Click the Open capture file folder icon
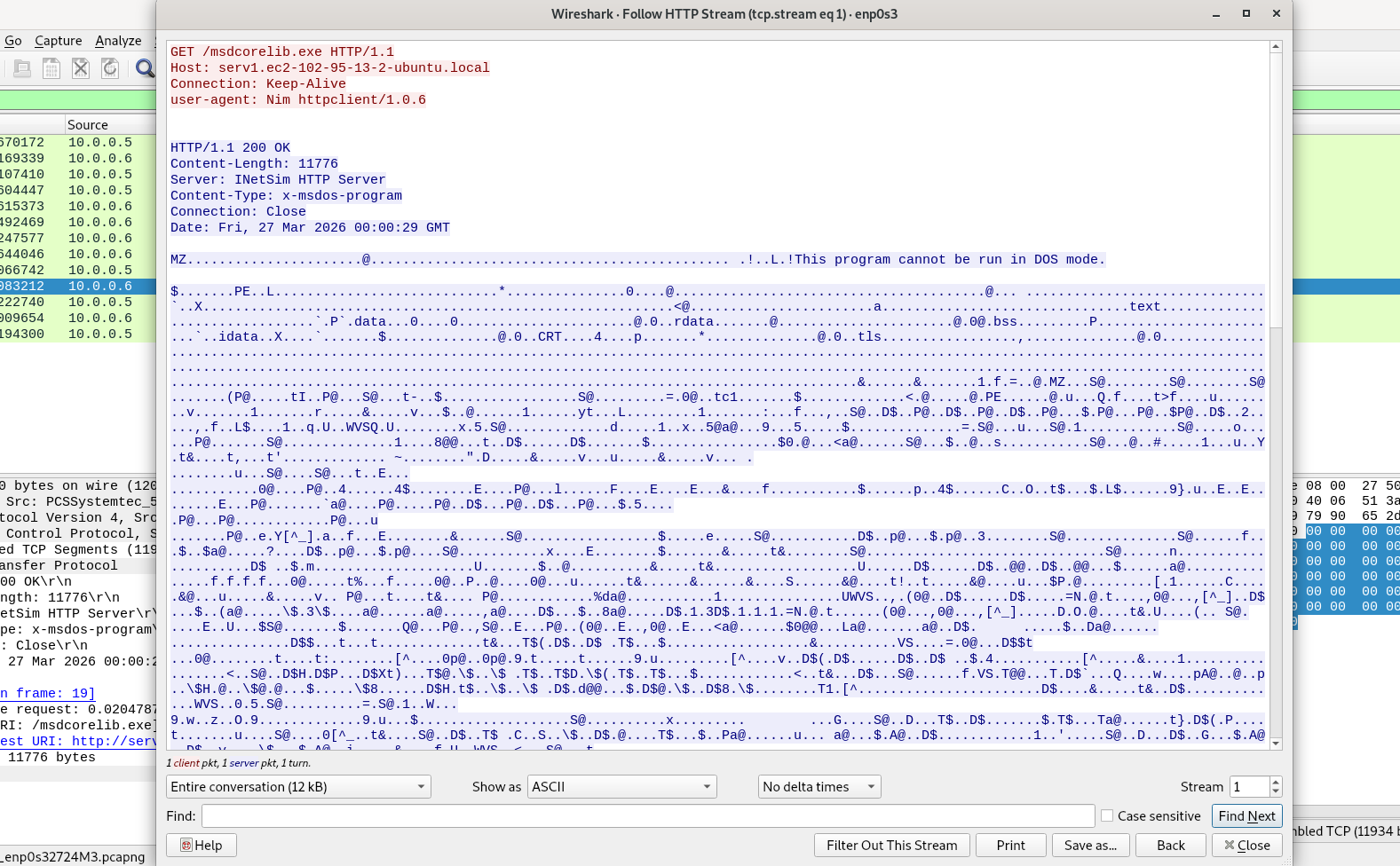This screenshot has width=1400, height=866. pyautogui.click(x=22, y=68)
